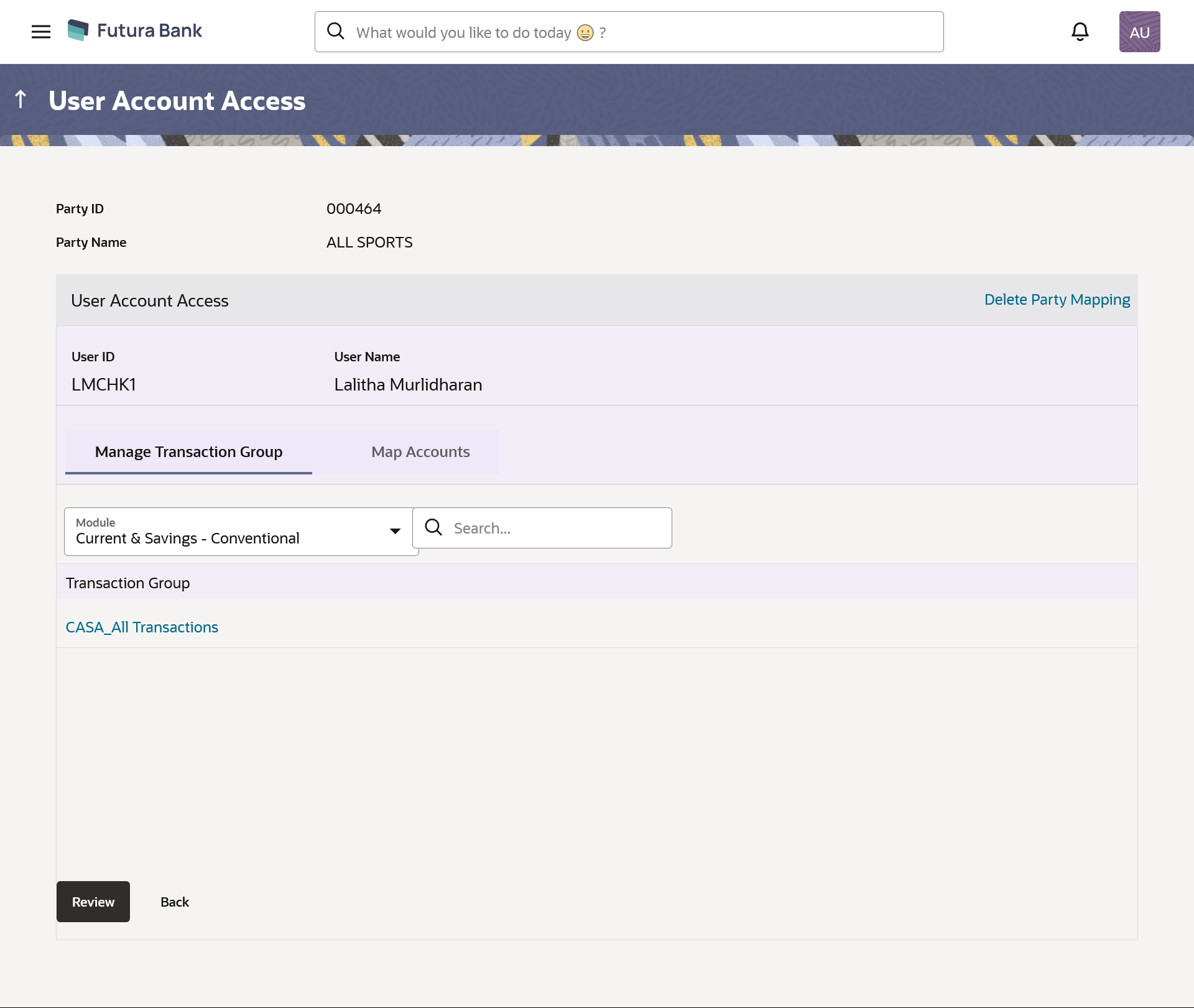1194x1008 pixels.
Task: Click the Transaction Group column header
Action: click(x=128, y=583)
